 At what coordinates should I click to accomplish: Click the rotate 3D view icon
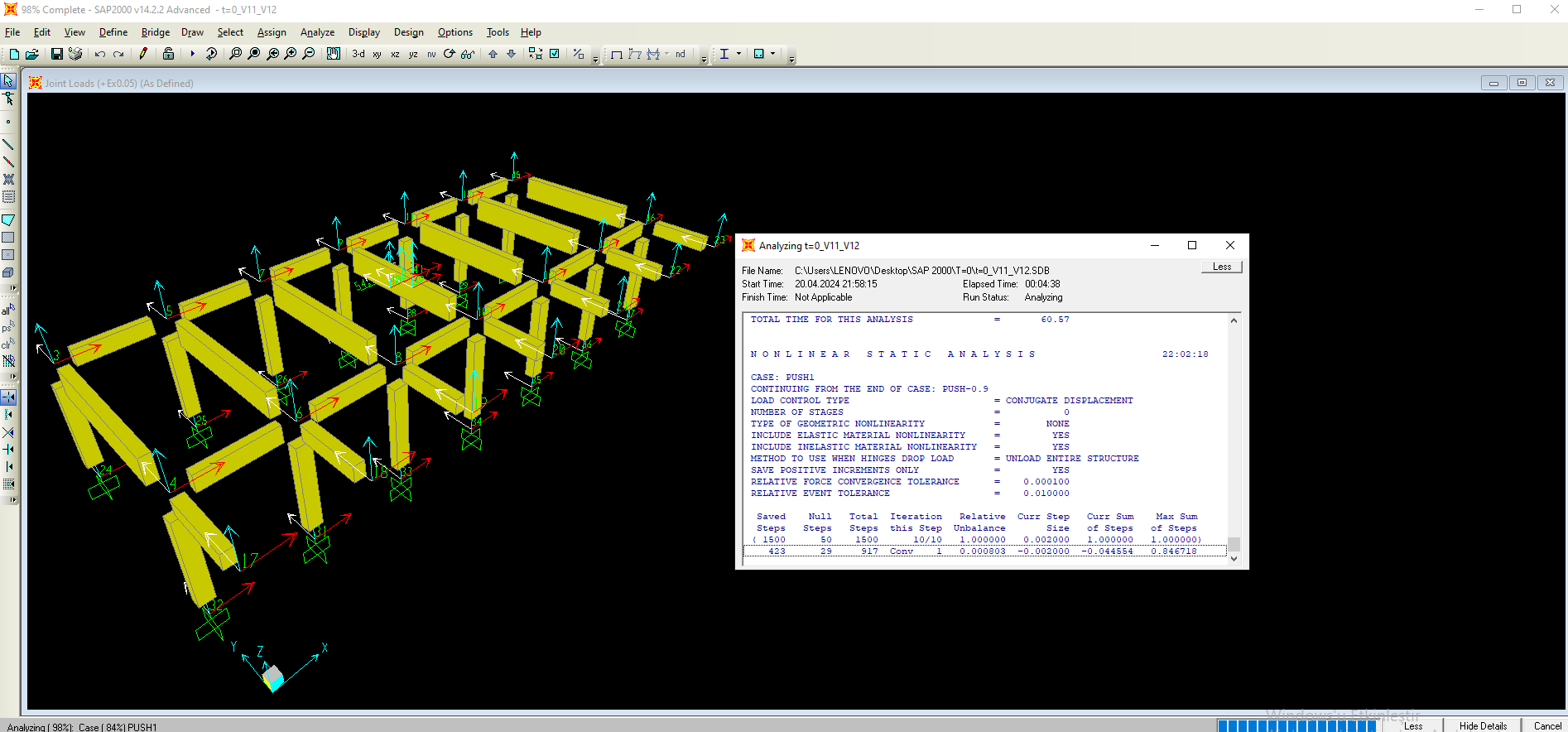coord(450,54)
